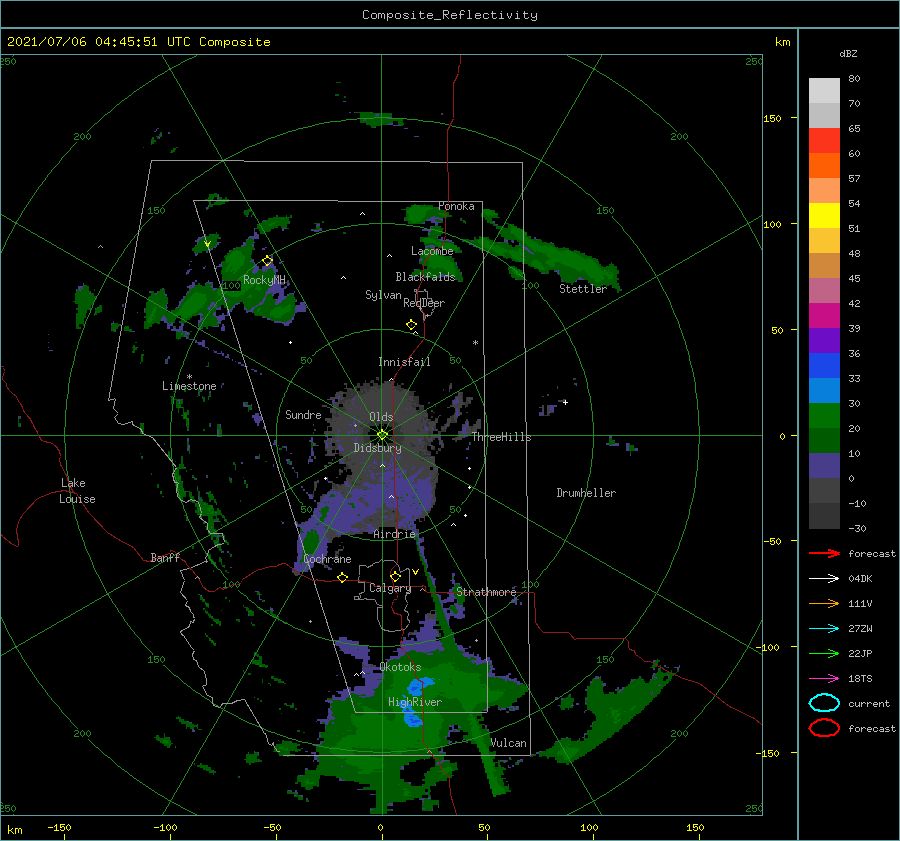Click the cyan current ellipse legend icon
This screenshot has height=841, width=900.
click(x=824, y=703)
